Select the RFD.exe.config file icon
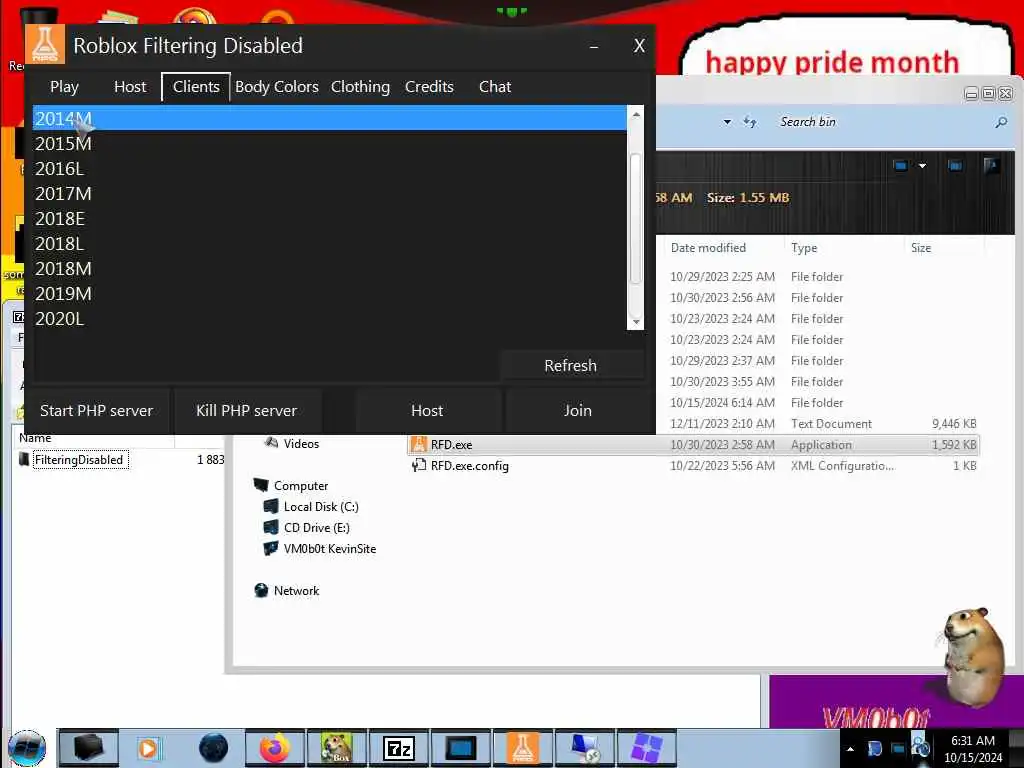Screen dimensions: 1024x768 tap(419, 466)
